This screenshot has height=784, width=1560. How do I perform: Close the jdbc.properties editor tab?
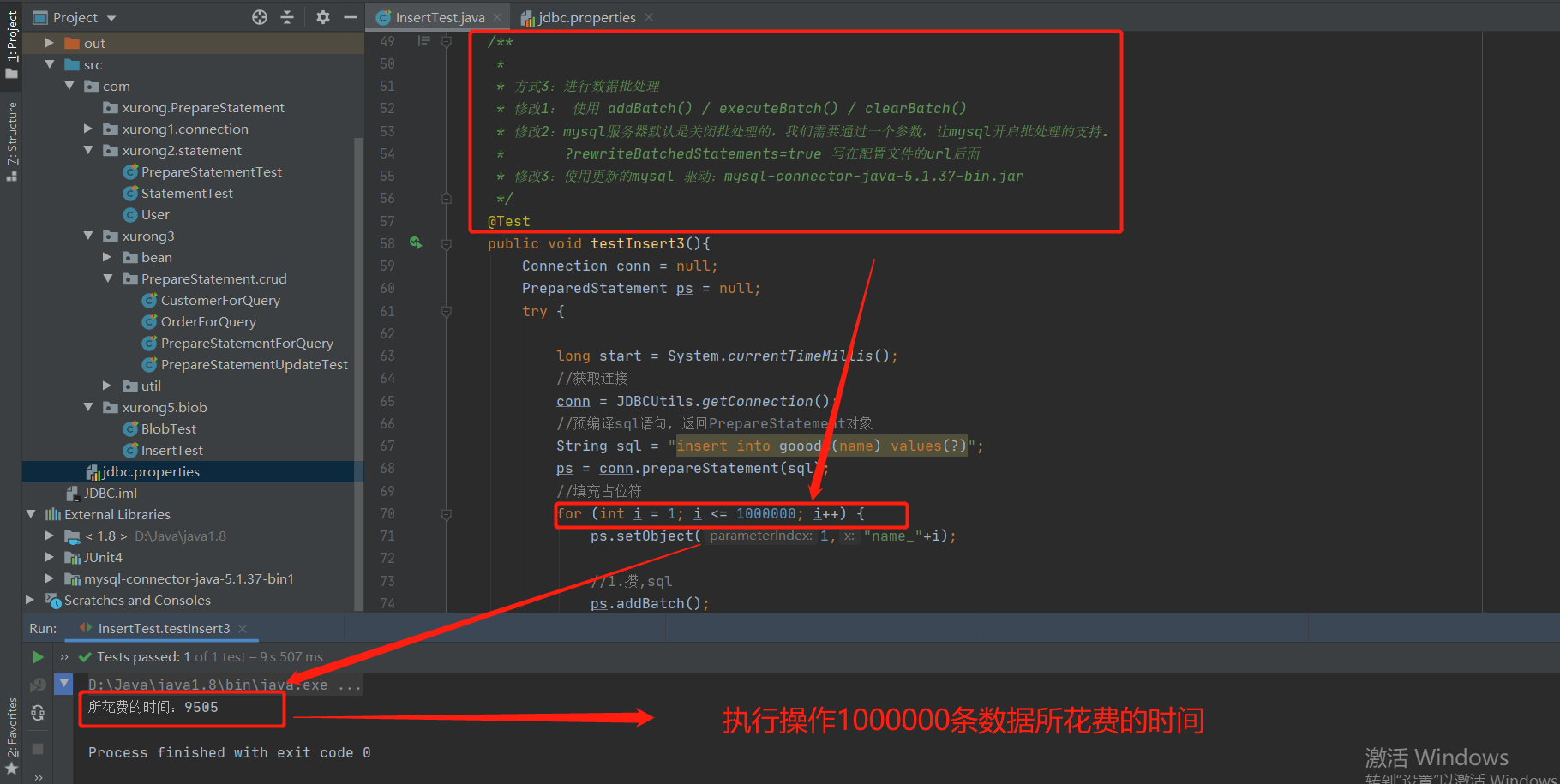point(649,17)
